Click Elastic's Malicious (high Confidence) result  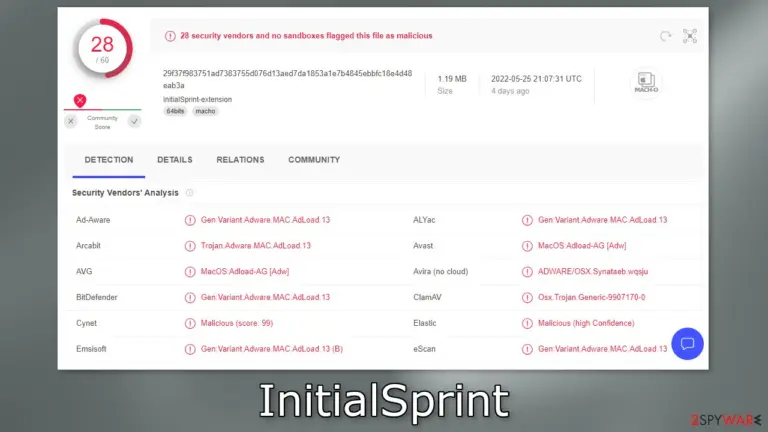coord(586,323)
